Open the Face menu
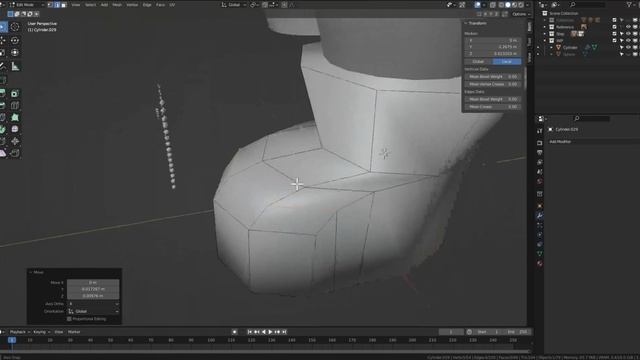640x360 pixels. [x=160, y=5]
